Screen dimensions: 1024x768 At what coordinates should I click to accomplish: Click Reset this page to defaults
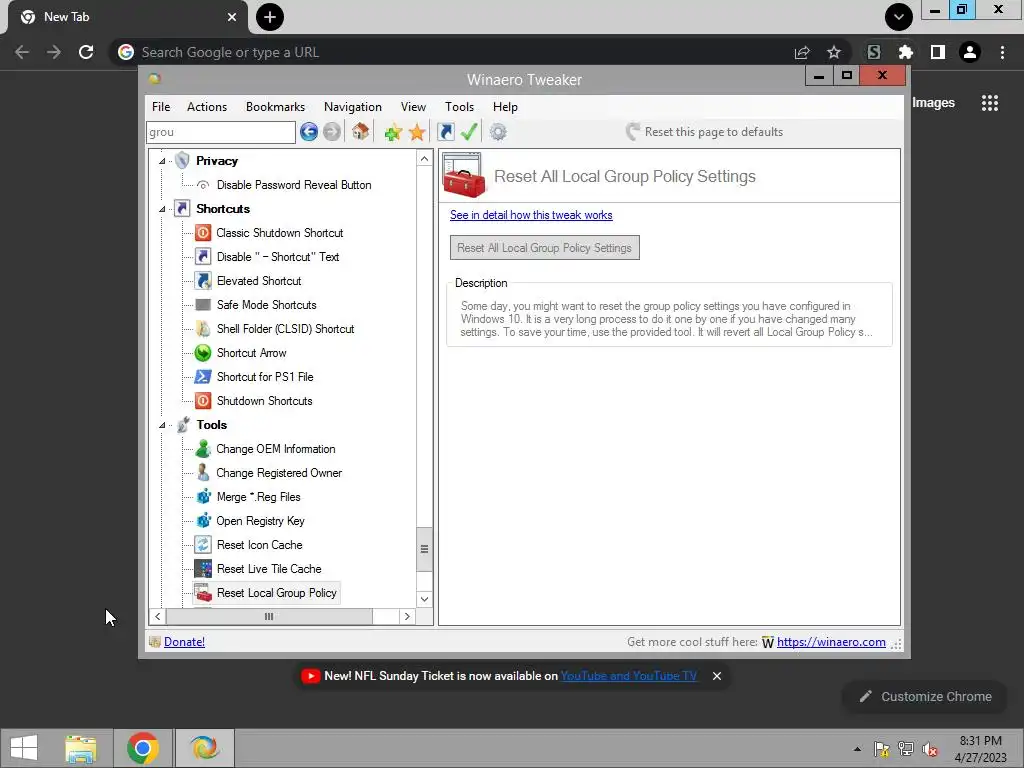click(704, 132)
